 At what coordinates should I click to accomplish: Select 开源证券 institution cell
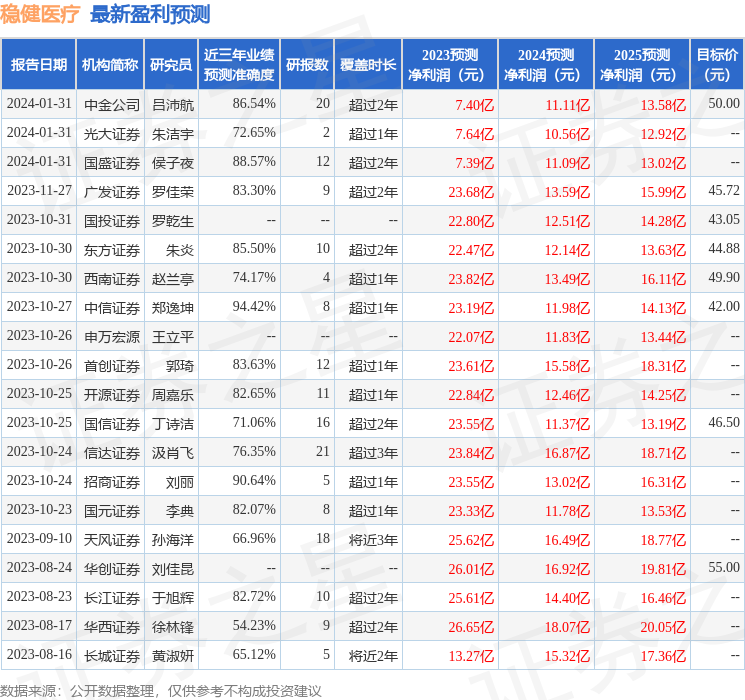(x=112, y=394)
